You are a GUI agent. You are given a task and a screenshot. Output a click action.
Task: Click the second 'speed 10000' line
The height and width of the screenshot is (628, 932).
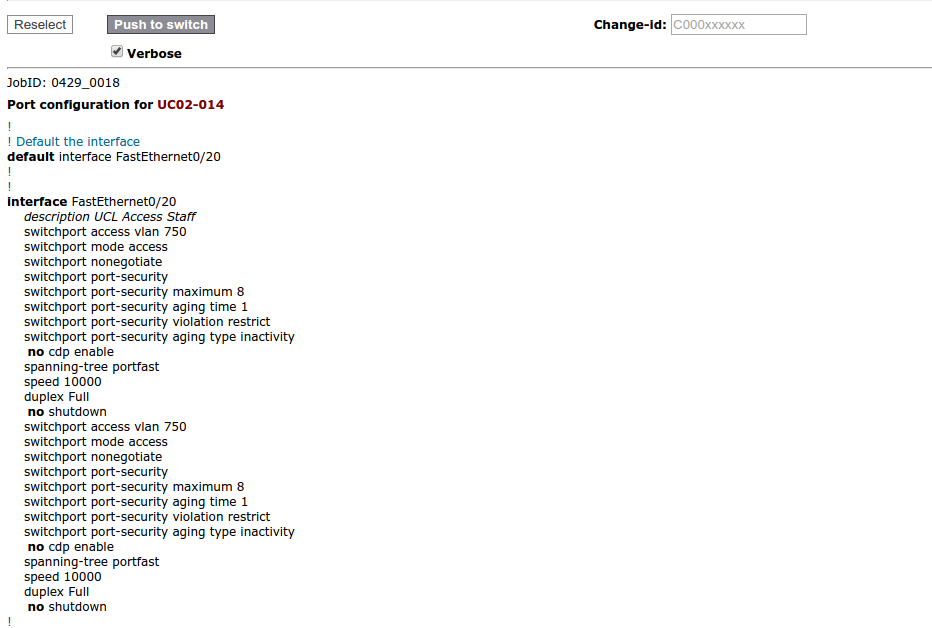tap(63, 577)
